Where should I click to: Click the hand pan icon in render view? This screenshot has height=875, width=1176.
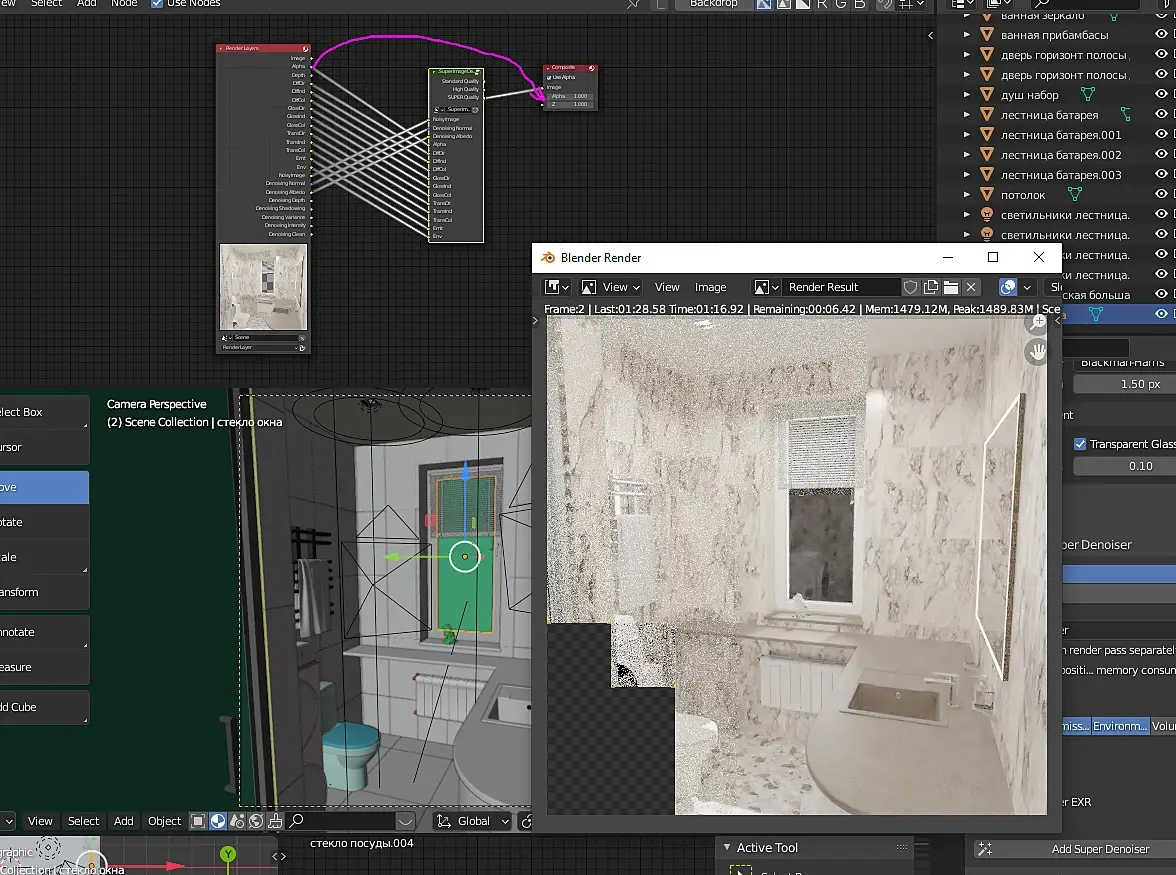coord(1038,351)
